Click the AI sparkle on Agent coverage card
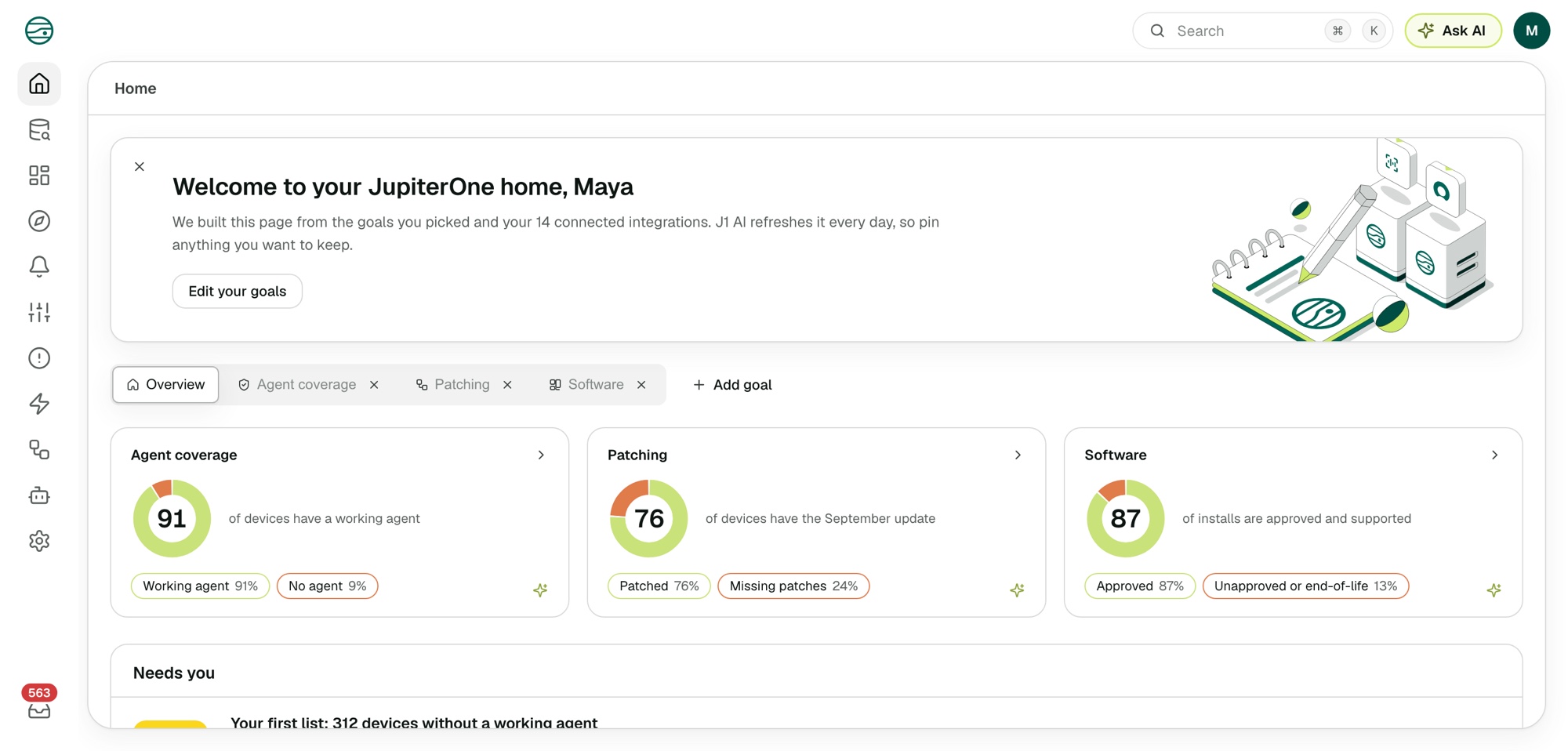The height and width of the screenshot is (751, 1568). click(x=540, y=590)
